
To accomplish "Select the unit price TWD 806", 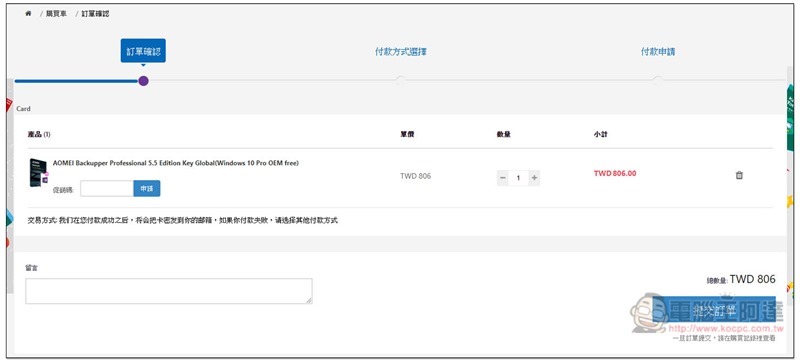I will coord(415,176).
